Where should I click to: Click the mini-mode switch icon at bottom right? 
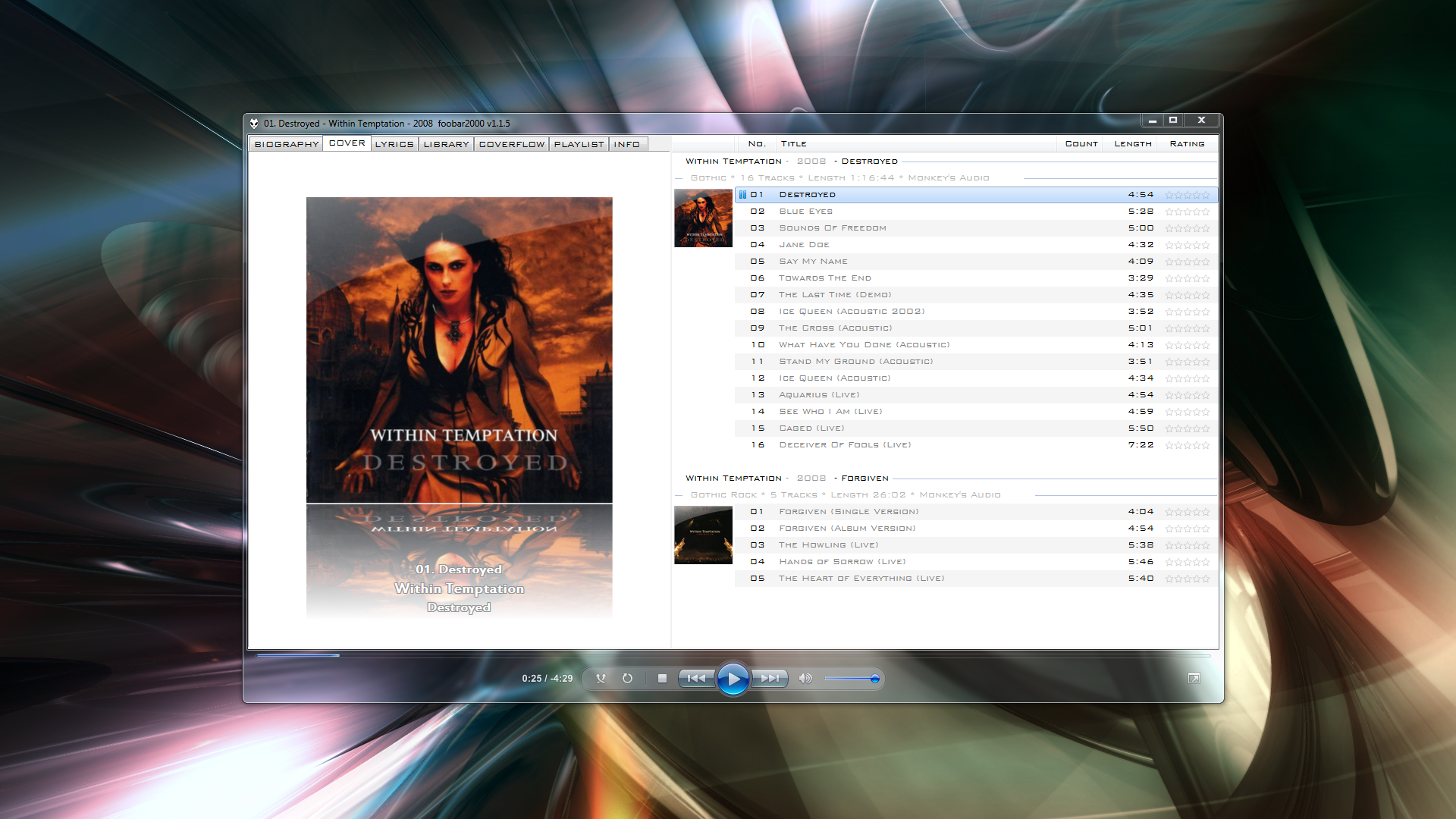click(x=1194, y=679)
